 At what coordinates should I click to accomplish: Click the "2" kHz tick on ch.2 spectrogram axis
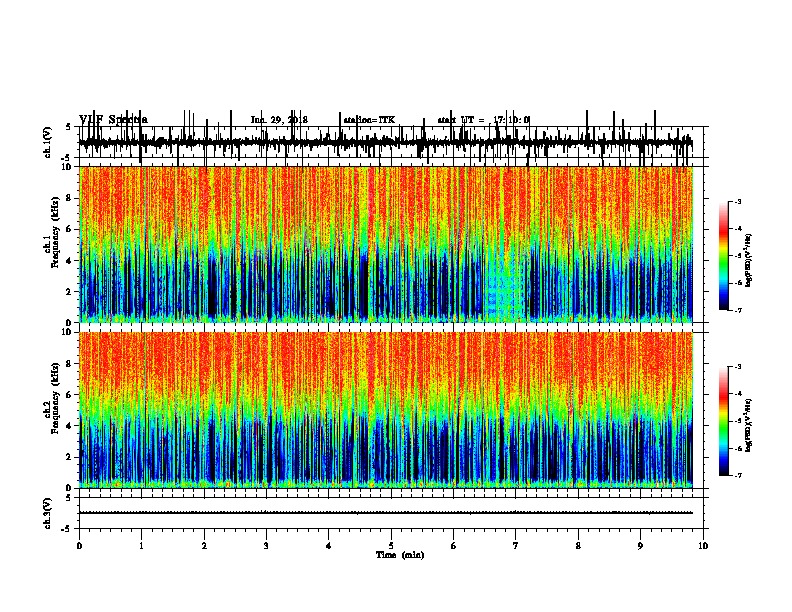69,457
